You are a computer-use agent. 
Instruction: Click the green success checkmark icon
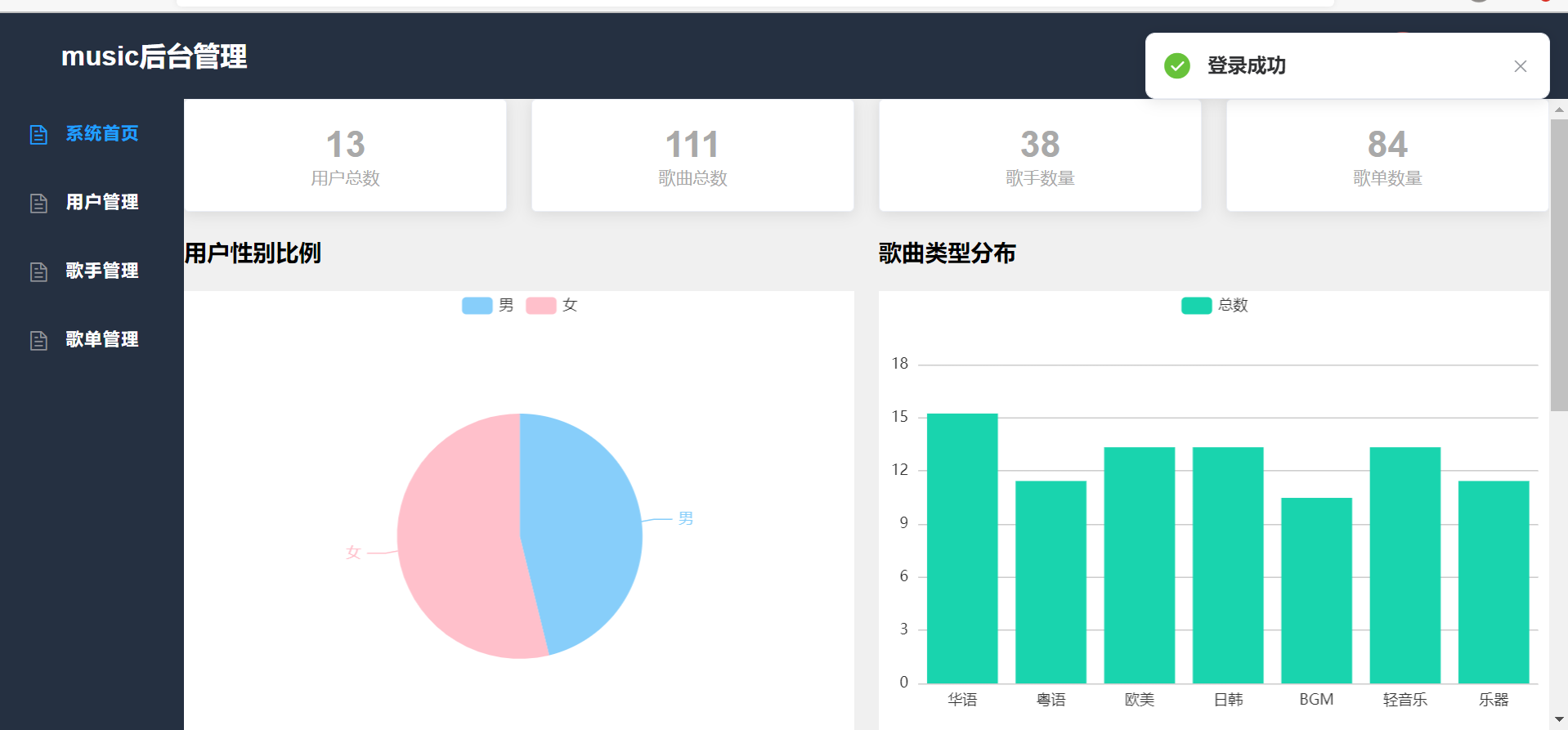(x=1177, y=65)
